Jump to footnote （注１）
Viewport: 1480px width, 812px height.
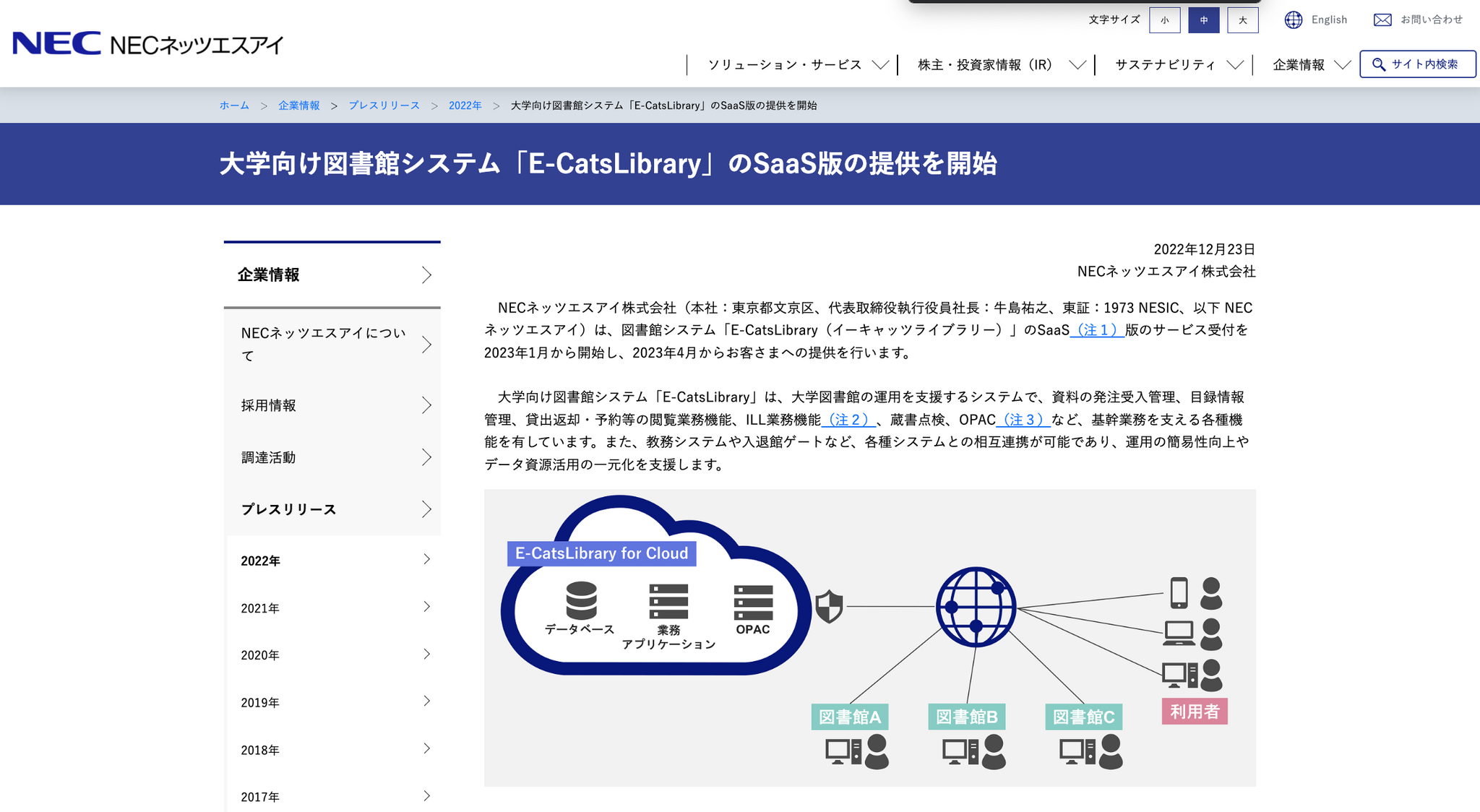coord(1097,330)
